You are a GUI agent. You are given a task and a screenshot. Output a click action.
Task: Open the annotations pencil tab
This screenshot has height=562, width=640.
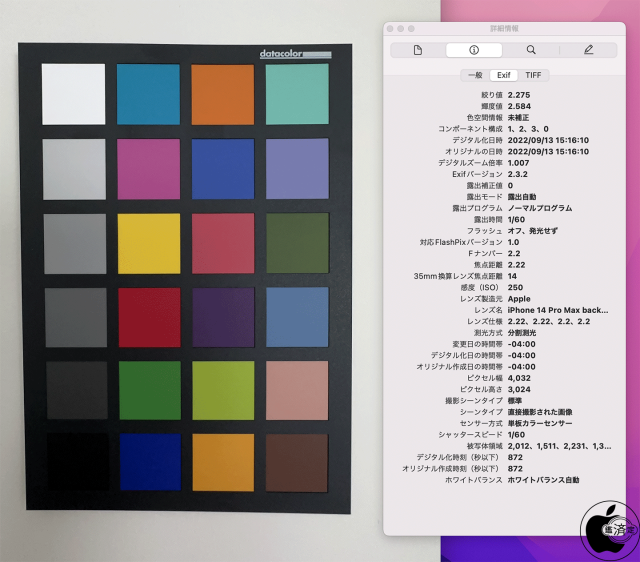(x=588, y=49)
